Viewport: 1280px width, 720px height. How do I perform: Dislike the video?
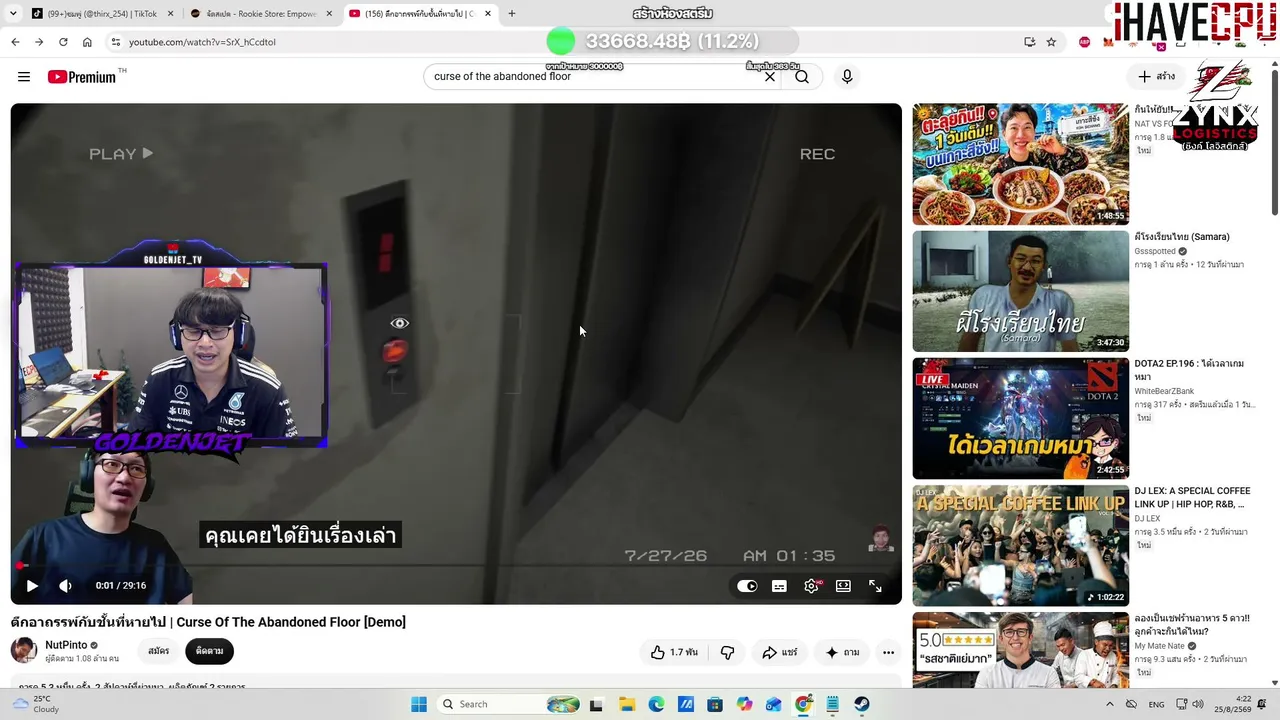[727, 652]
